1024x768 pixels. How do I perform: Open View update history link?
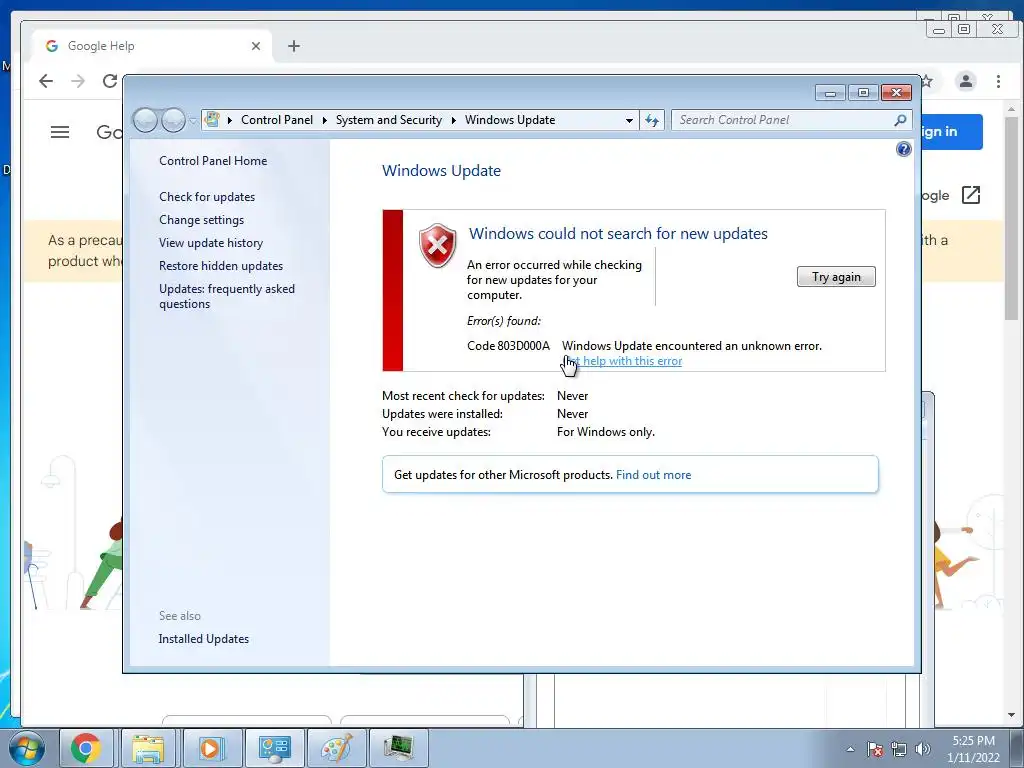click(x=211, y=243)
